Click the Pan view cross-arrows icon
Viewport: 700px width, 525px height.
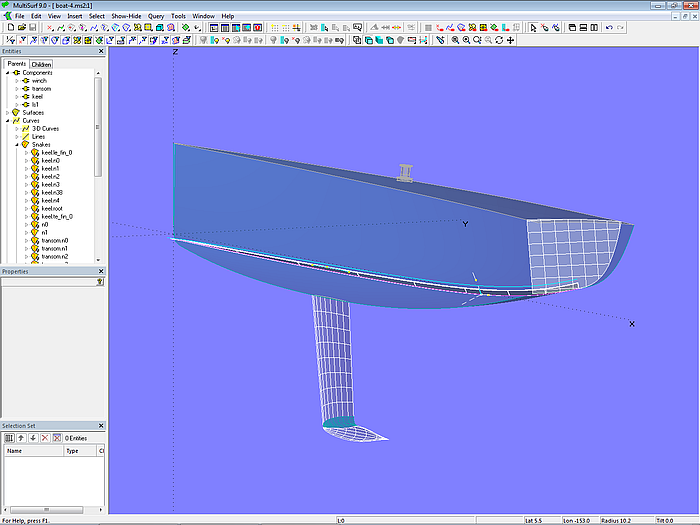[511, 40]
